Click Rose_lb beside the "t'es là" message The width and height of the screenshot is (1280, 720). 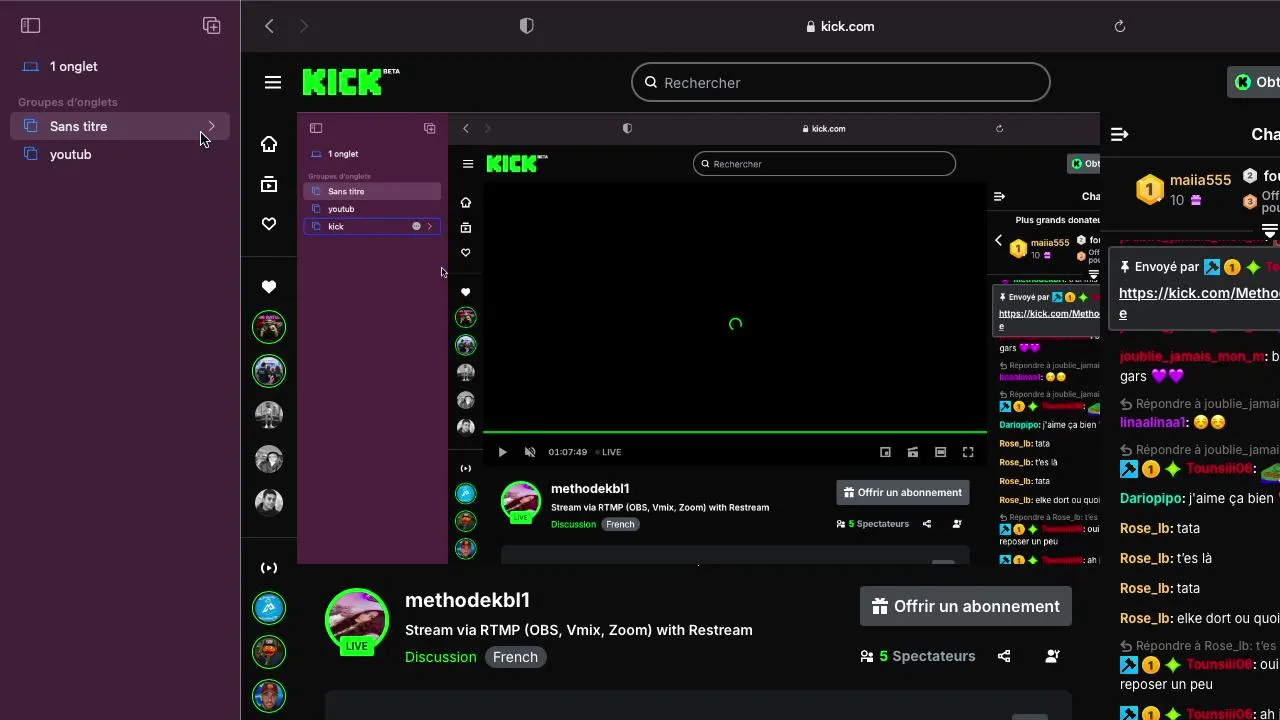pos(1145,558)
